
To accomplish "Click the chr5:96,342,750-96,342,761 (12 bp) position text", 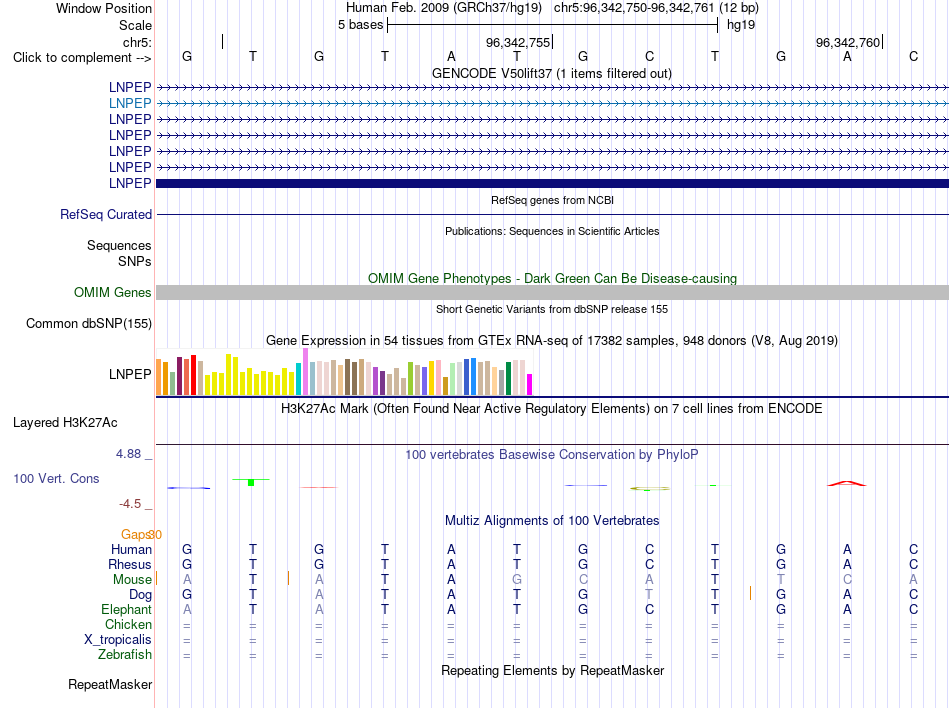I will 656,8.
